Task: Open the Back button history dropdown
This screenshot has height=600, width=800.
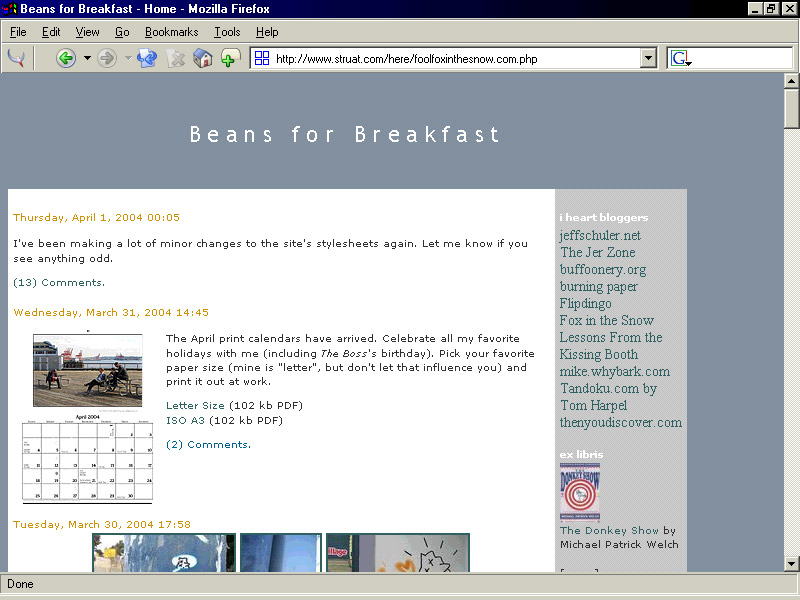Action: (x=87, y=58)
